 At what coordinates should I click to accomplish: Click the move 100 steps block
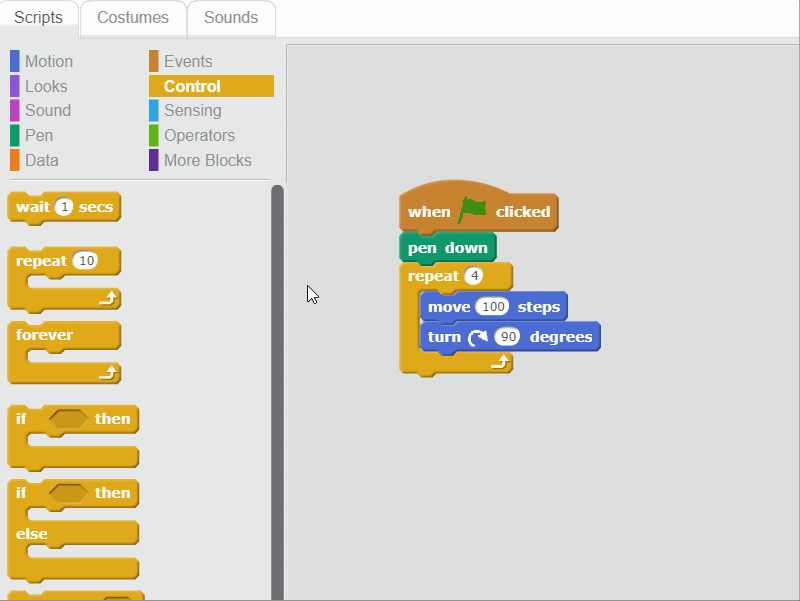point(493,307)
